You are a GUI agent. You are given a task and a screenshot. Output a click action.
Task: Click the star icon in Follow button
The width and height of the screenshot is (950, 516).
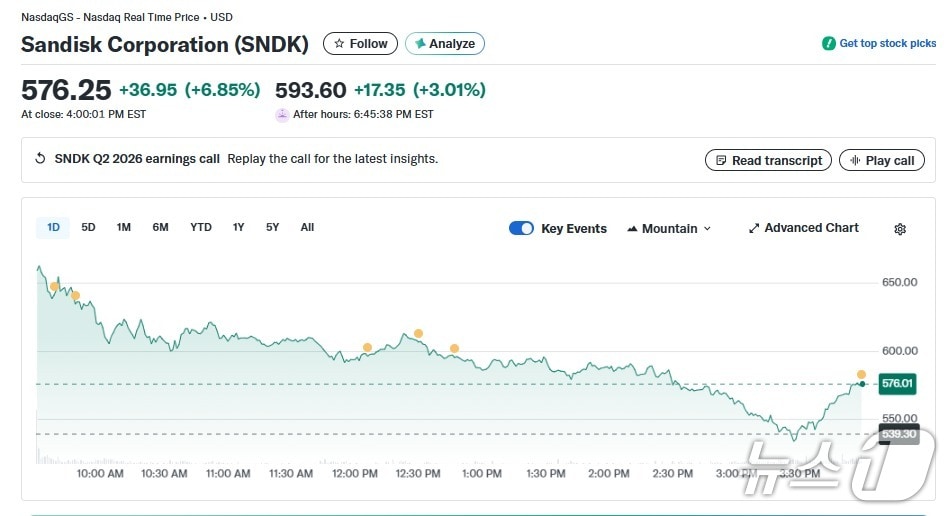point(339,44)
